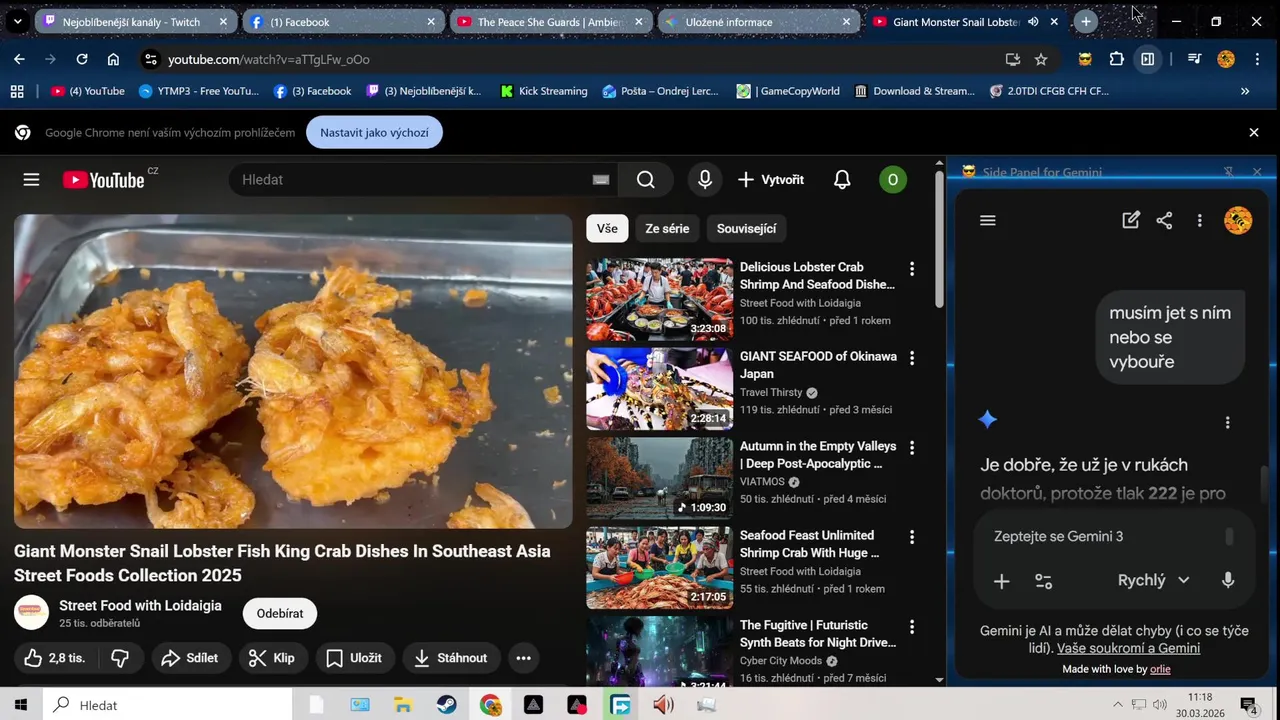This screenshot has width=1280, height=720.
Task: Click the Stáhnout download button
Action: pyautogui.click(x=451, y=658)
